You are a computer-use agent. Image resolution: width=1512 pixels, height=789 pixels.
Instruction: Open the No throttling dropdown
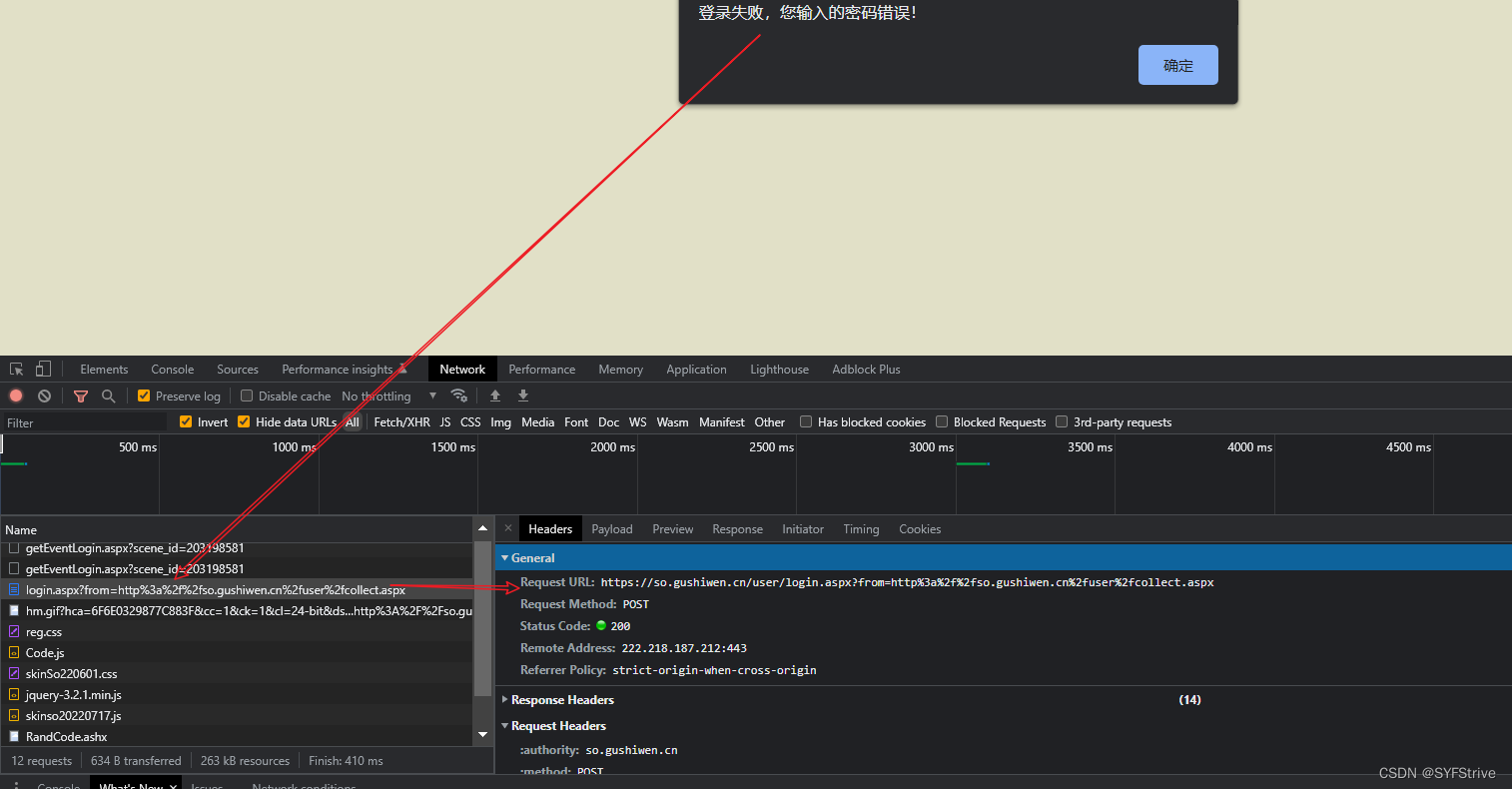point(389,395)
